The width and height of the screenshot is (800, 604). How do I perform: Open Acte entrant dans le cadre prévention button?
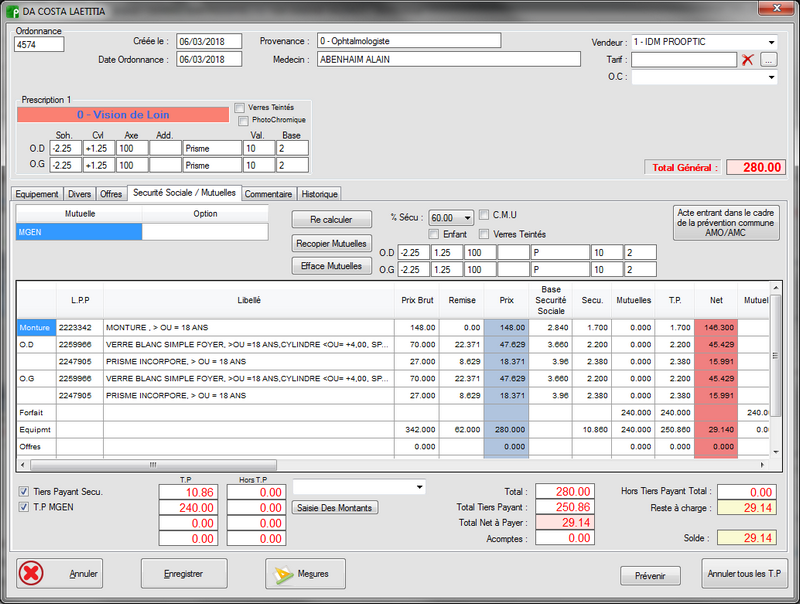pyautogui.click(x=726, y=223)
